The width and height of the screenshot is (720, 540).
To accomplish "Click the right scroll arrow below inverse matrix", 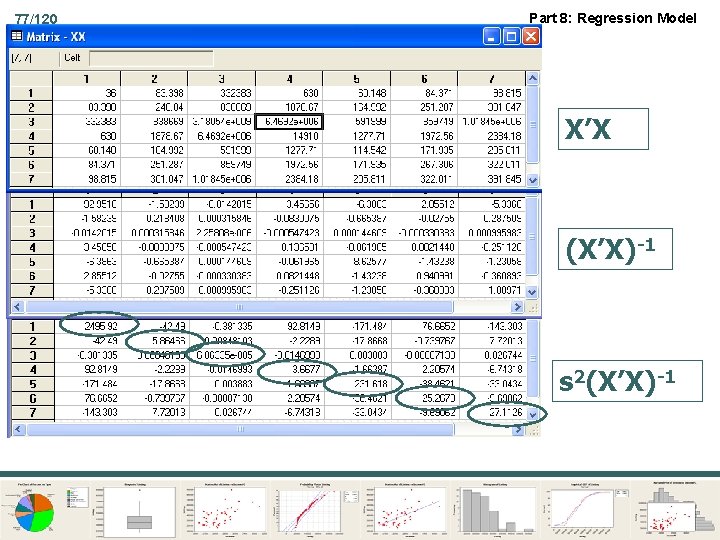I will (x=517, y=306).
